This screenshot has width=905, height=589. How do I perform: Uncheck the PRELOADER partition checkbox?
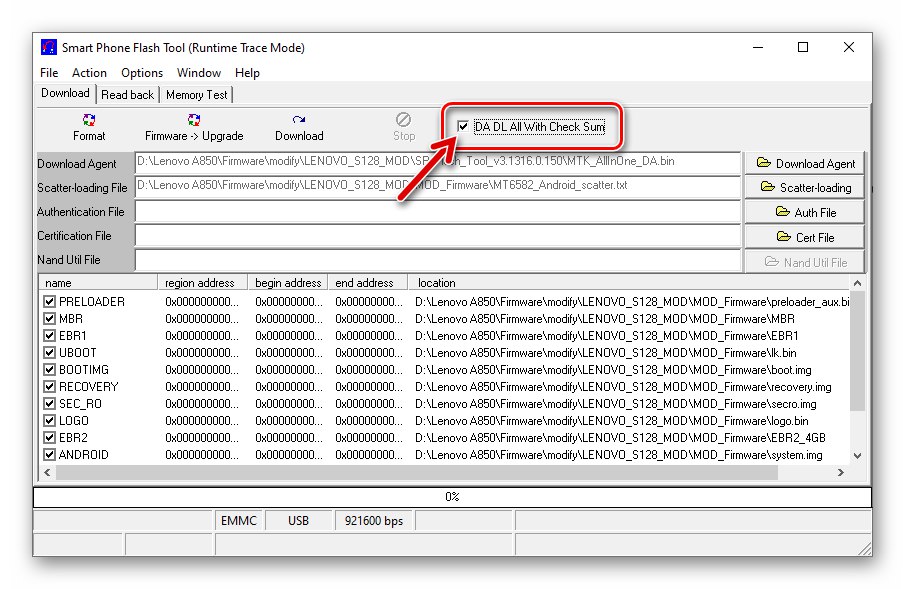point(50,301)
